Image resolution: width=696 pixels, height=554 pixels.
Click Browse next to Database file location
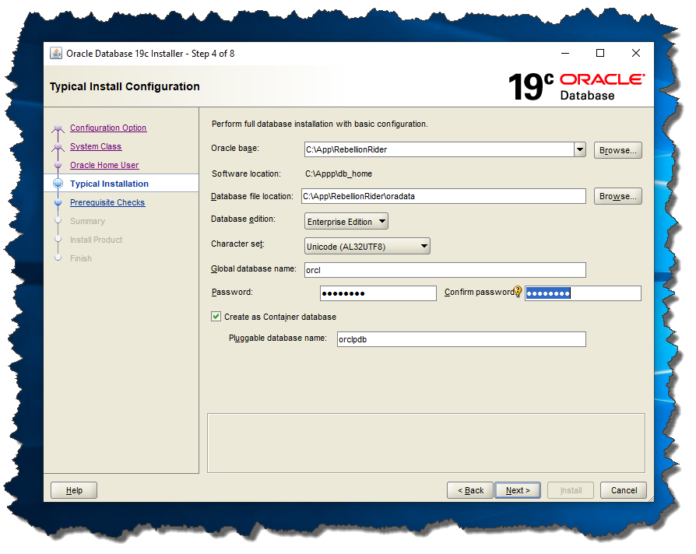[x=618, y=196]
